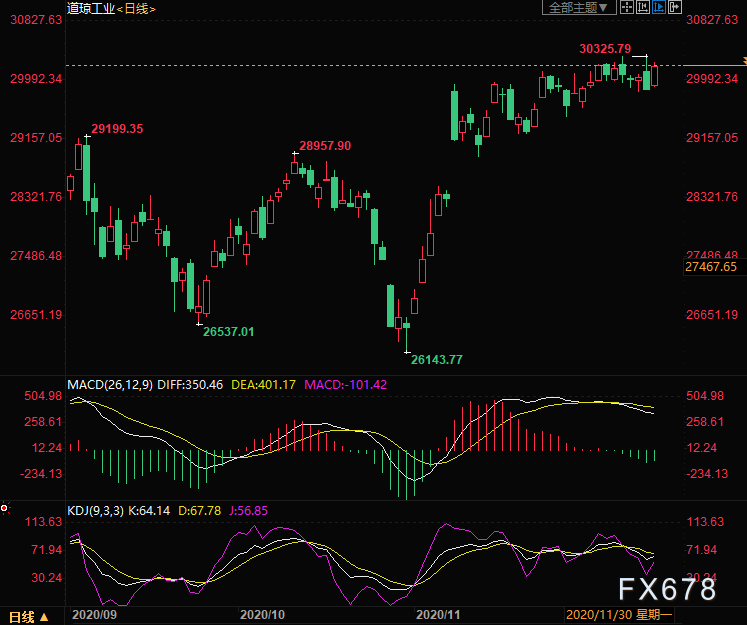Viewport: 747px width, 625px height.
Task: Click the 29199.35 peak price label
Action: pos(117,129)
